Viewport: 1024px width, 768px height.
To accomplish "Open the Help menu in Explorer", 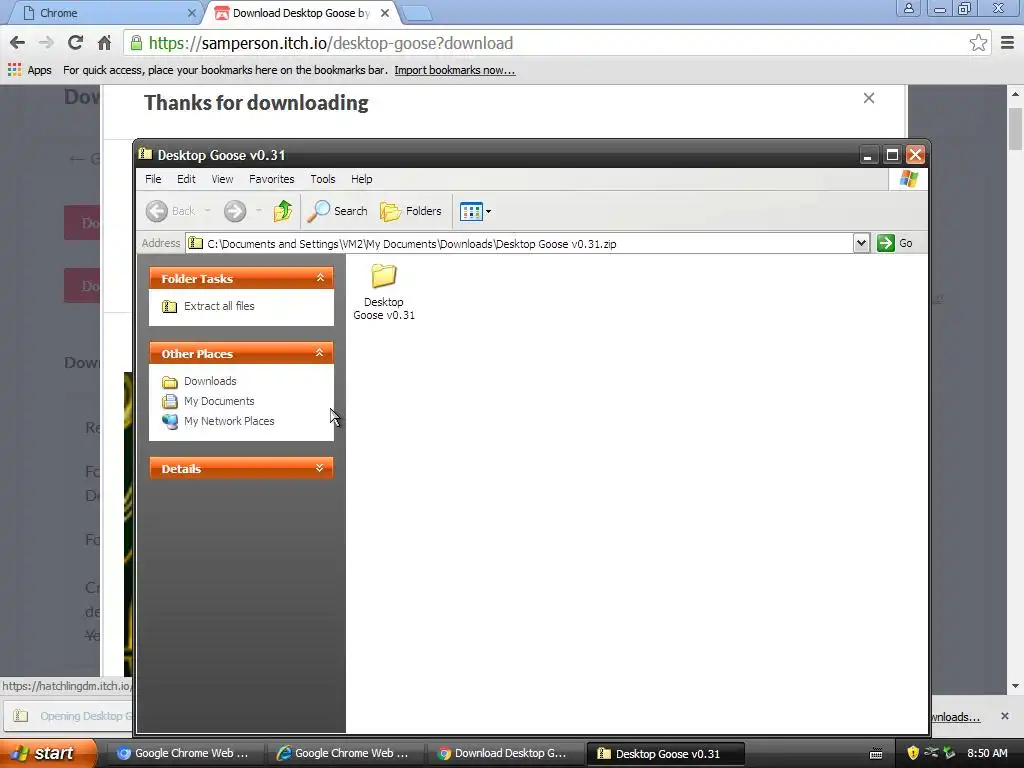I will coord(362,179).
